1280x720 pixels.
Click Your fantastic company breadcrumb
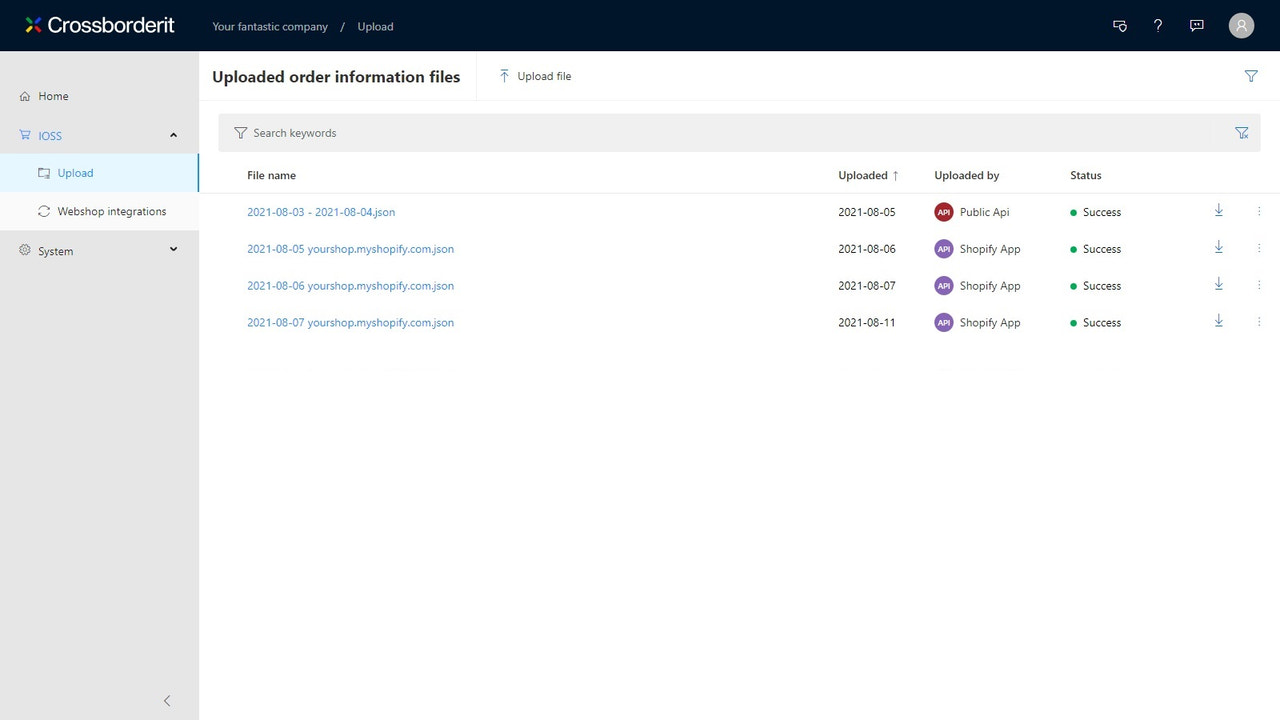pos(270,27)
